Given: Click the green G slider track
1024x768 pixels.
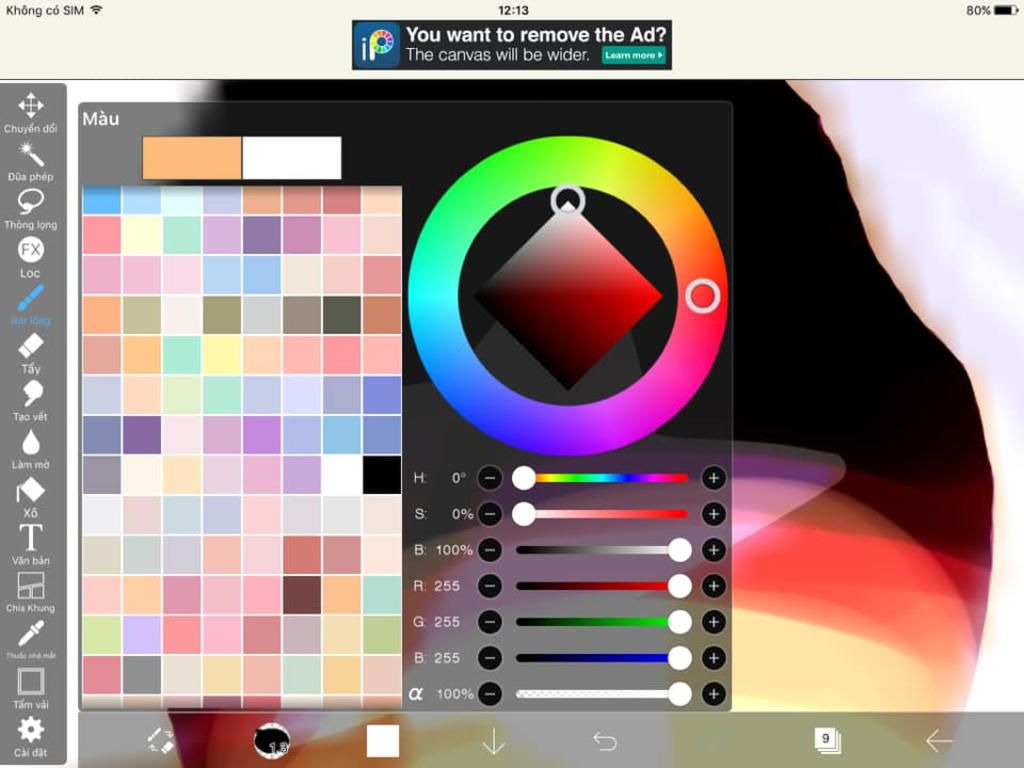Looking at the screenshot, I should pyautogui.click(x=602, y=622).
